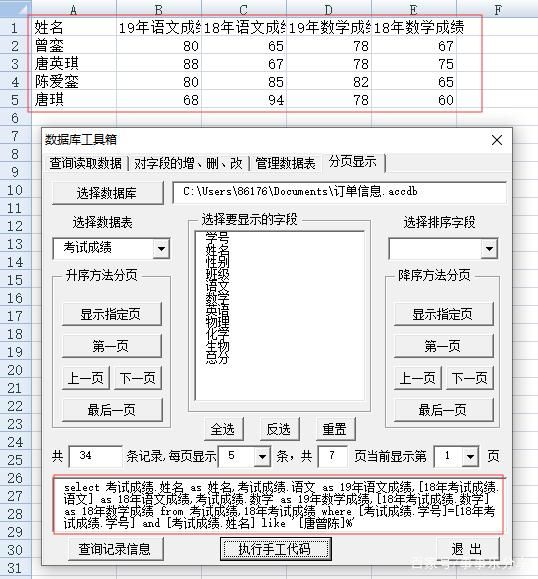Click 上一页 in 降序方法分页 group
This screenshot has width=538, height=579.
(418, 378)
